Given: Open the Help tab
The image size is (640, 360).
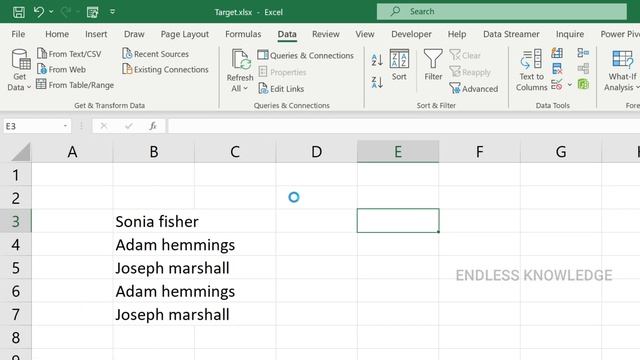Looking at the screenshot, I should (x=457, y=34).
